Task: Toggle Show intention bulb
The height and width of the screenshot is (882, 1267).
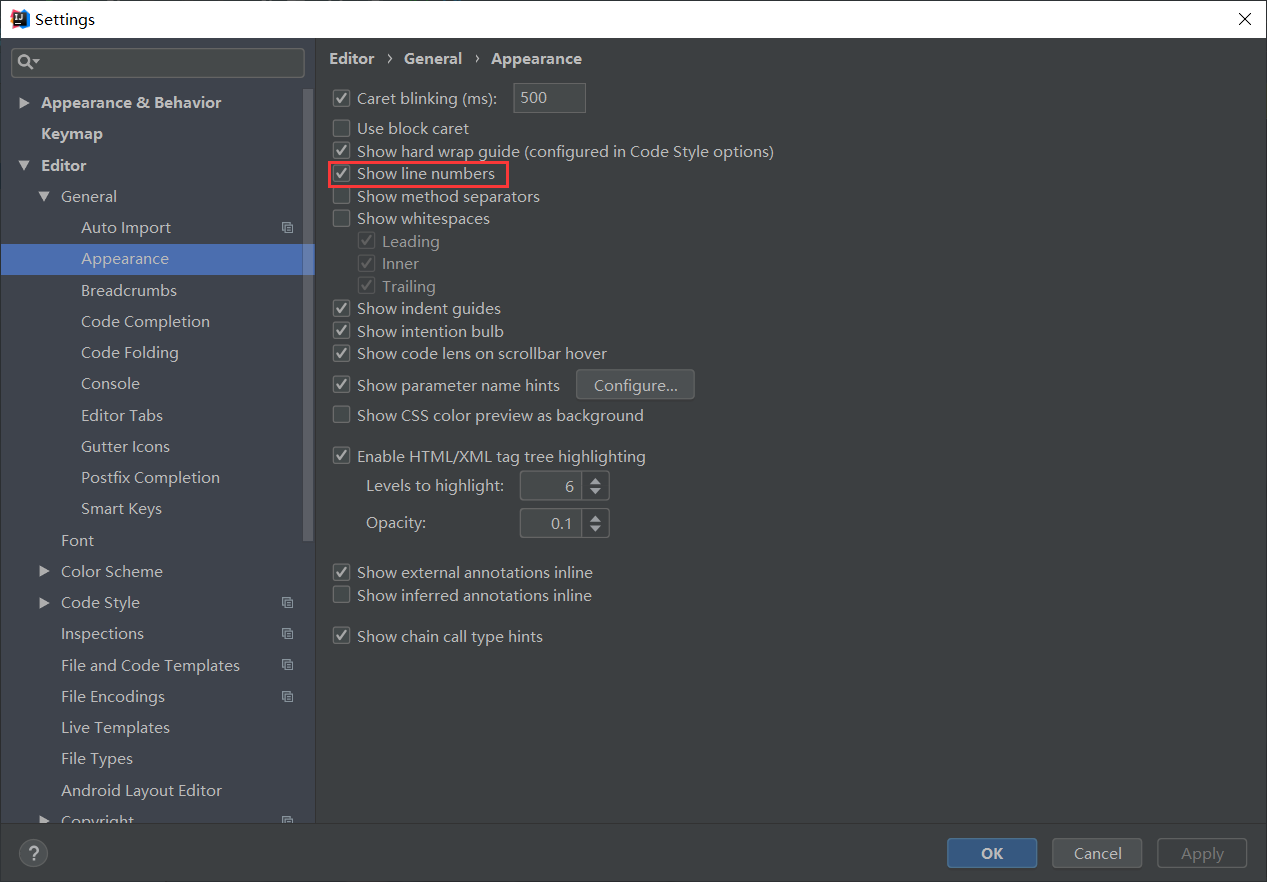Action: [x=342, y=331]
